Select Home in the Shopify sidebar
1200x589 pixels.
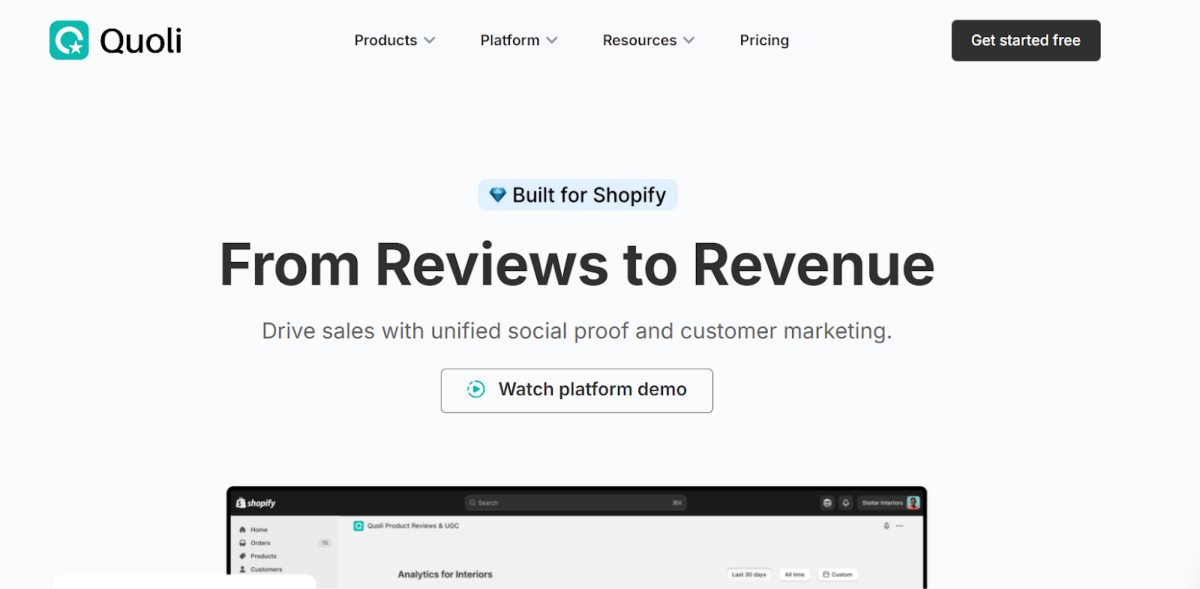click(253, 529)
